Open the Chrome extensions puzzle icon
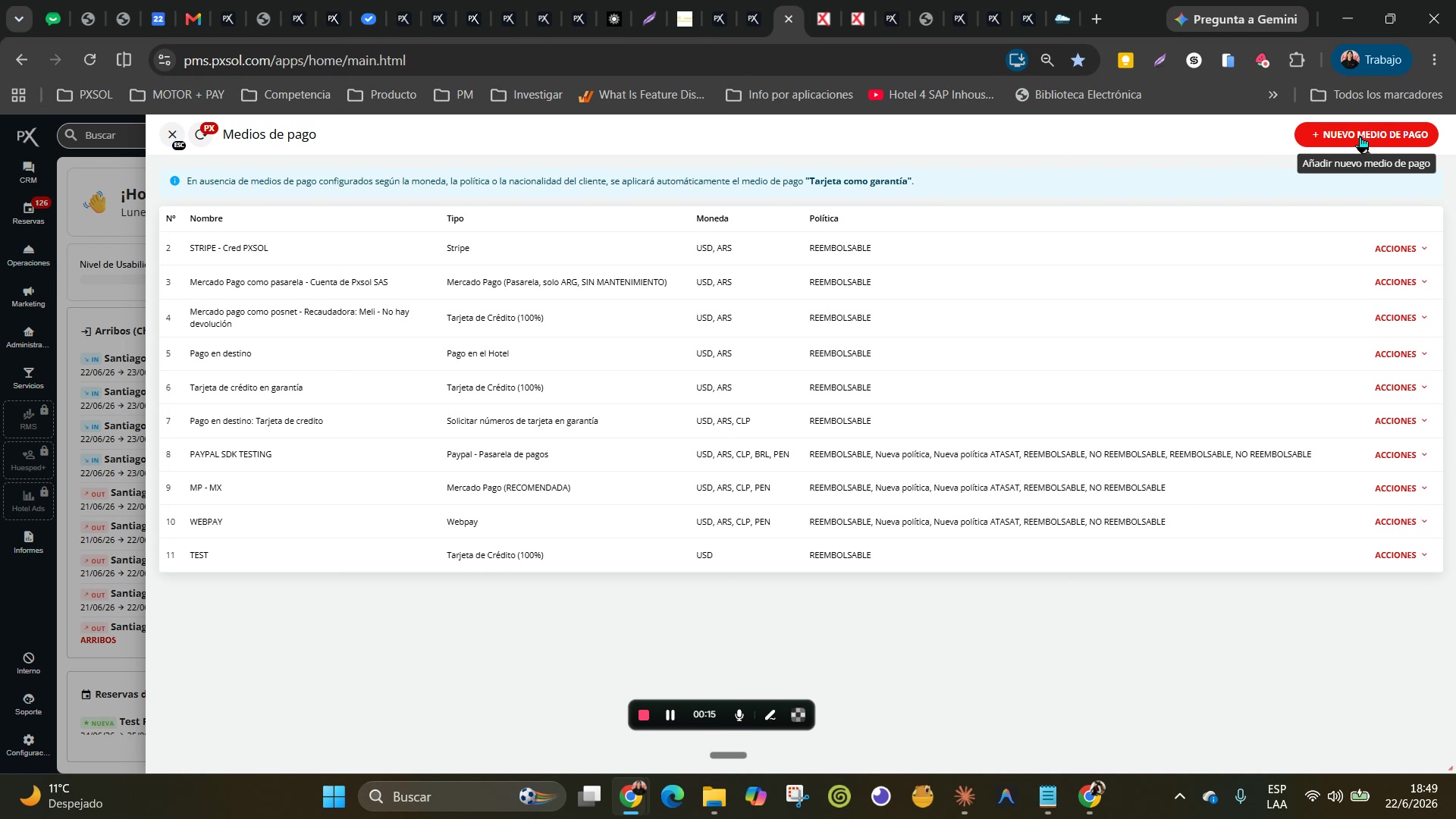 pos(1297,60)
